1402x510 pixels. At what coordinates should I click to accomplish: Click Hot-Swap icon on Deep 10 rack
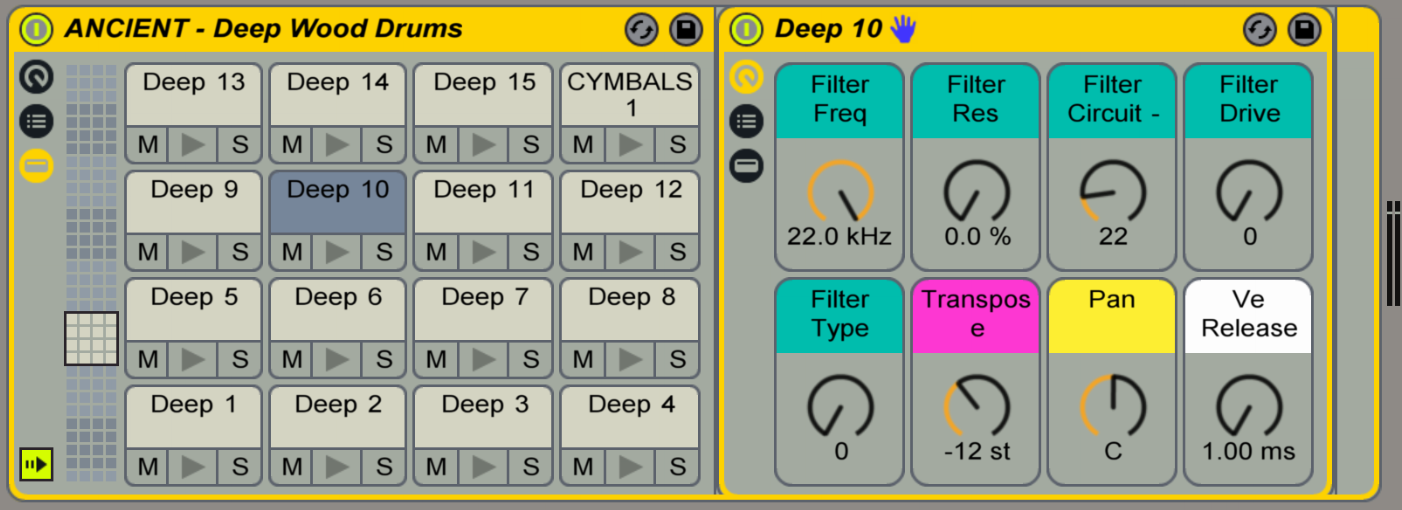[1260, 30]
